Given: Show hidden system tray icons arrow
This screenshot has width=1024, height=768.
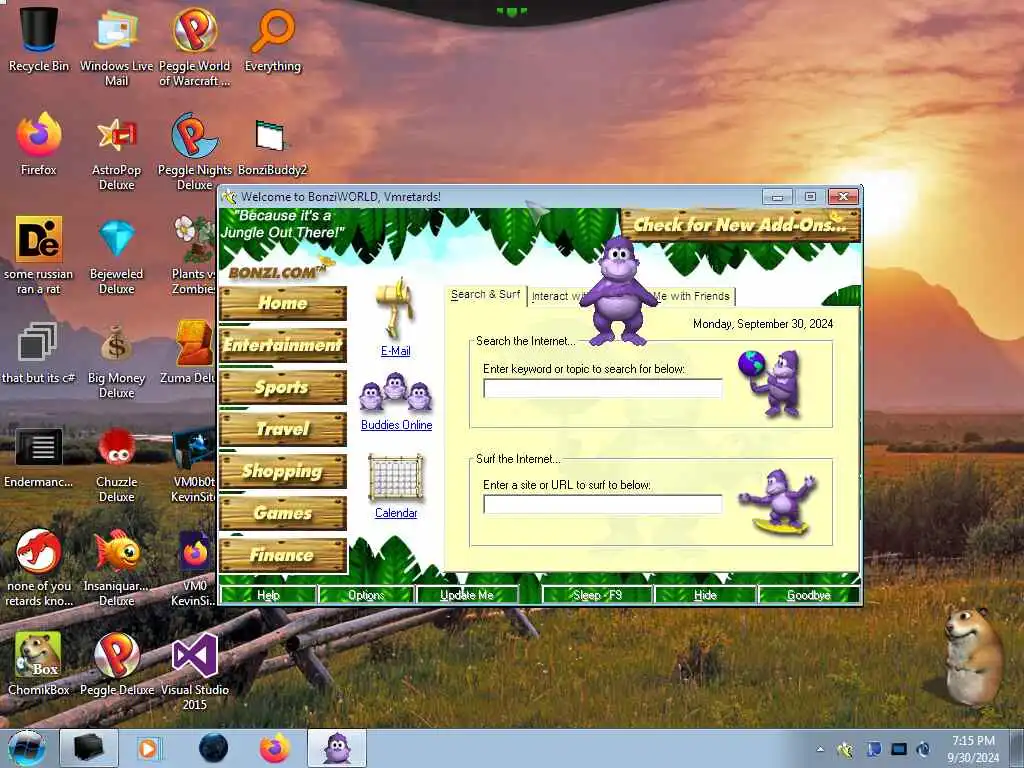Looking at the screenshot, I should tap(820, 750).
